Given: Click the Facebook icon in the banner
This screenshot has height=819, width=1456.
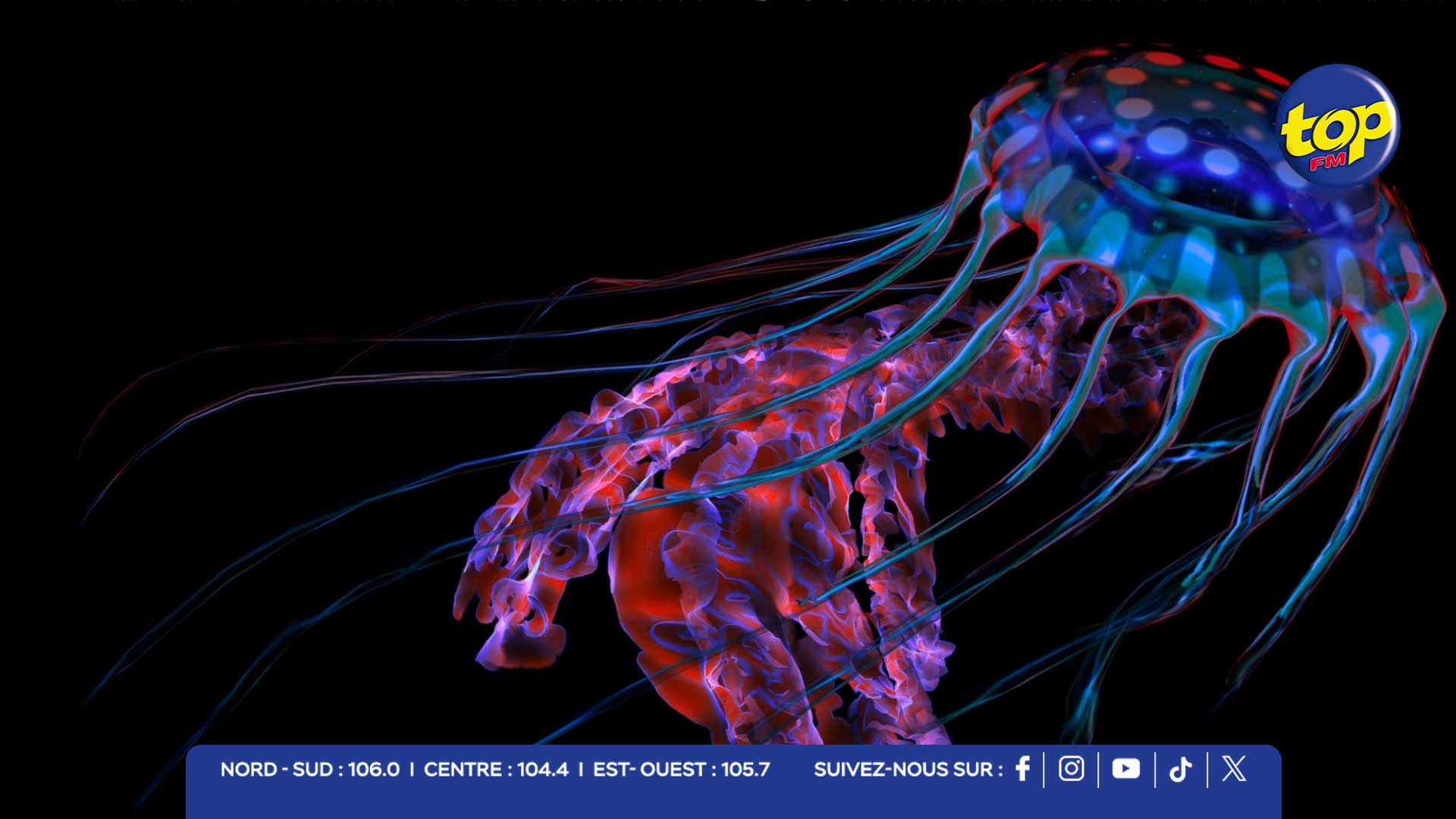Looking at the screenshot, I should click(1022, 769).
